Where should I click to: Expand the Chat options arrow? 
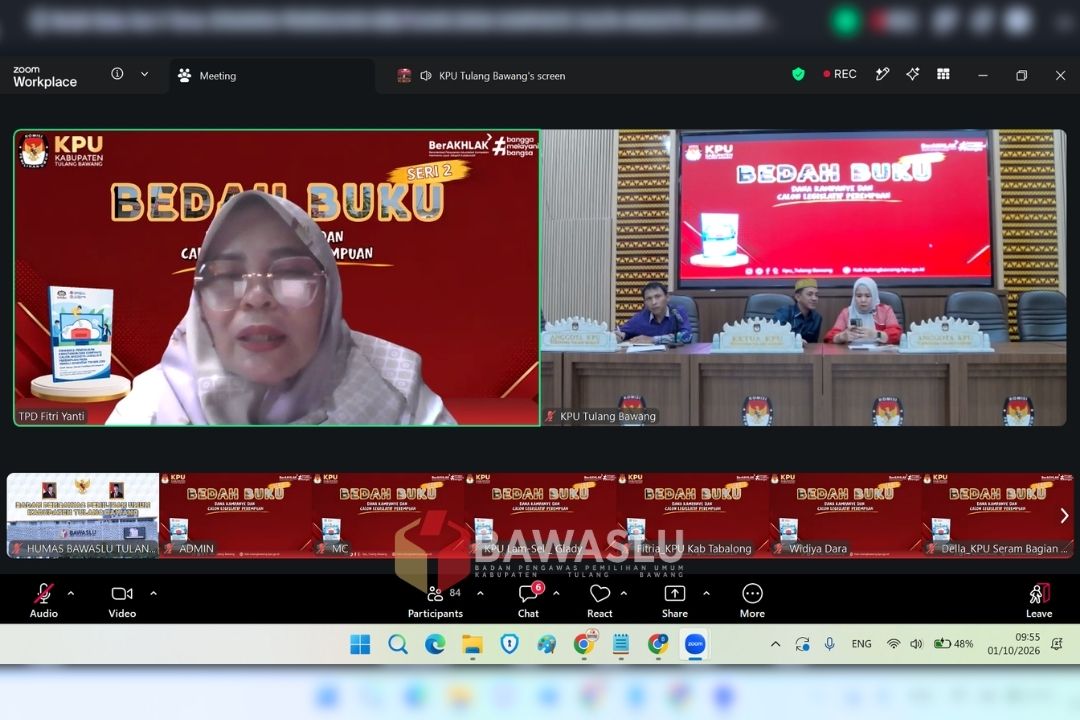(556, 593)
